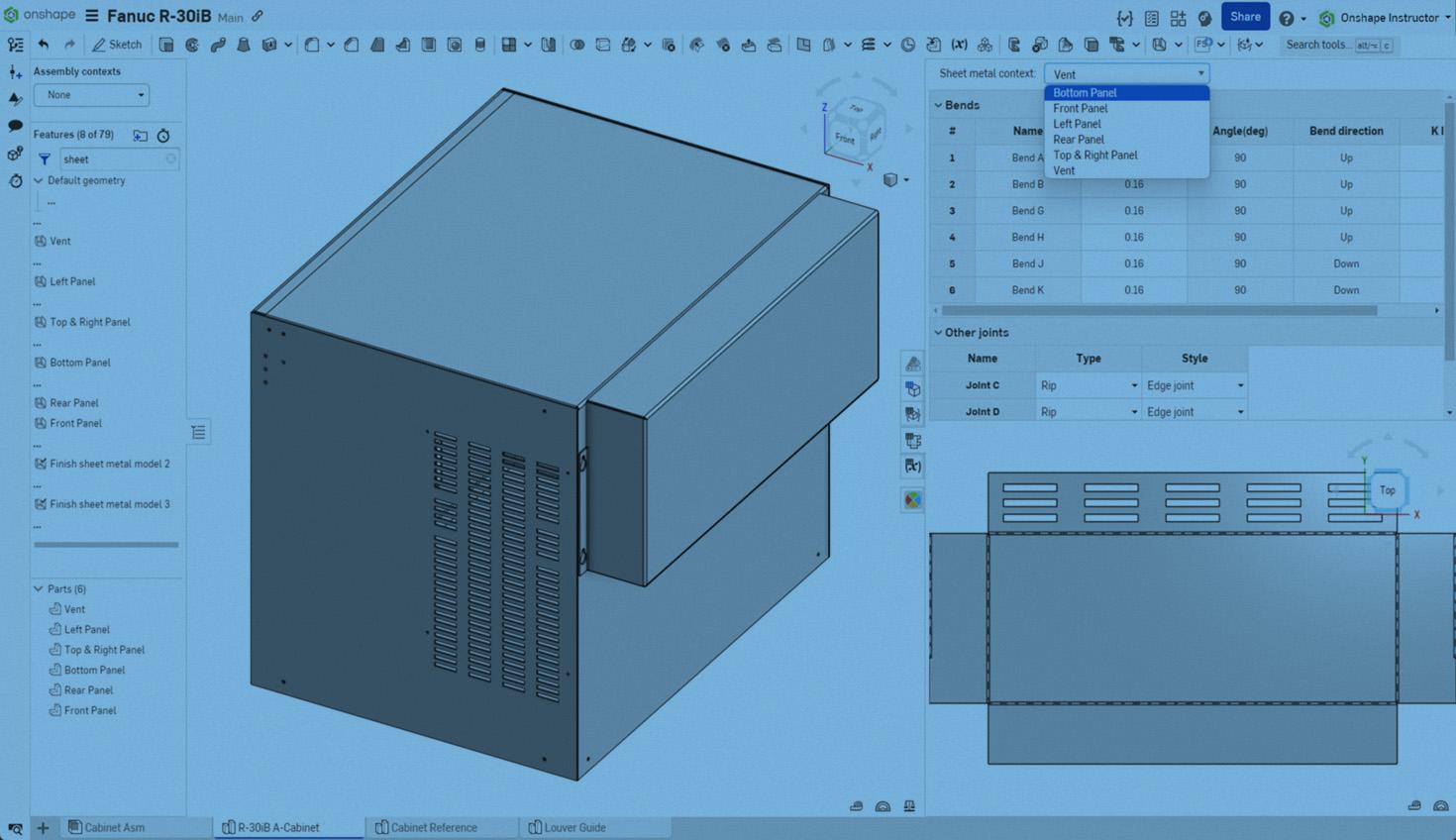This screenshot has width=1456, height=840.
Task: Select the Sketch tool
Action: [117, 45]
